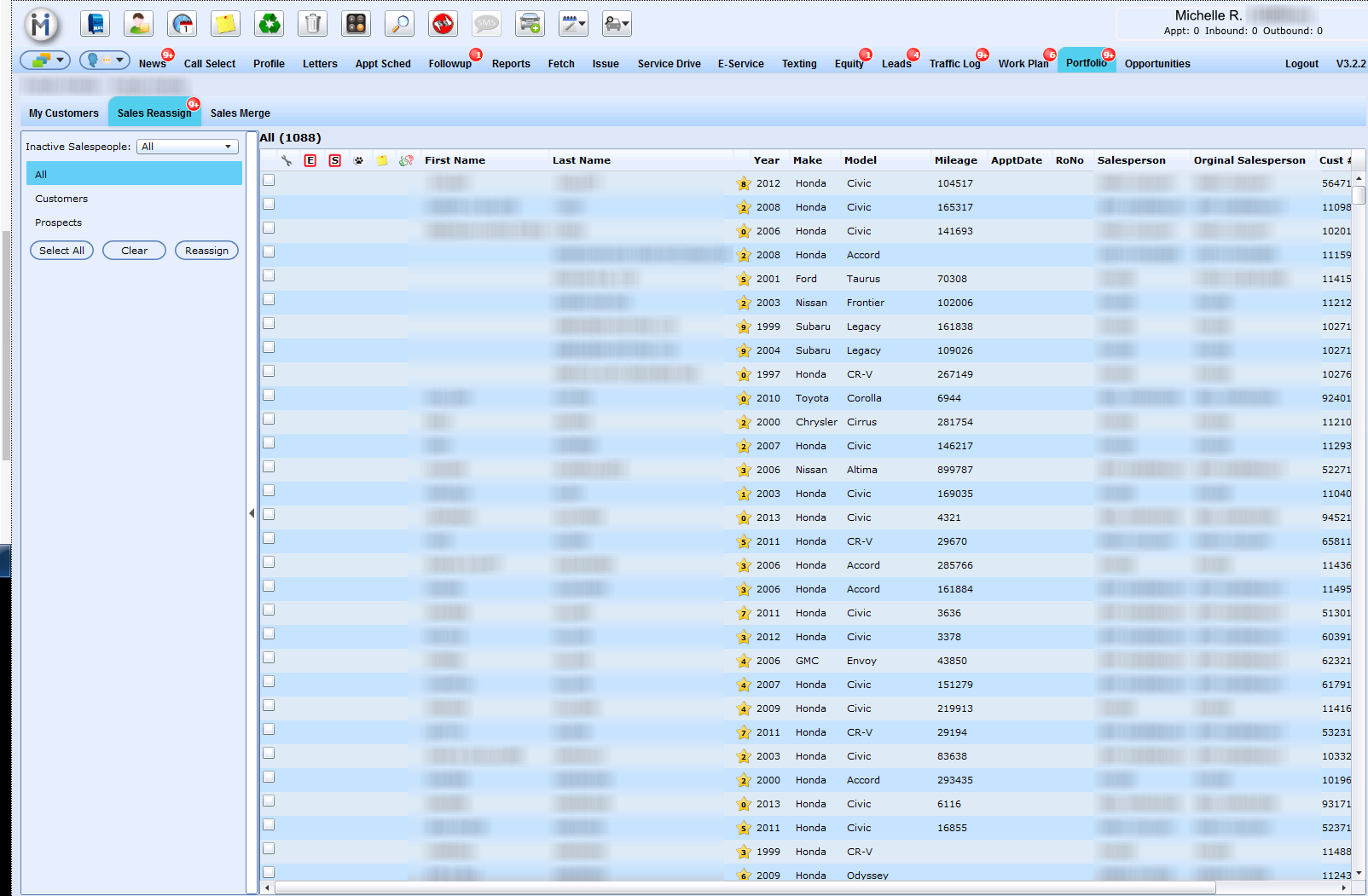Open the Work Plan menu item
The width and height of the screenshot is (1368, 896).
1023,64
